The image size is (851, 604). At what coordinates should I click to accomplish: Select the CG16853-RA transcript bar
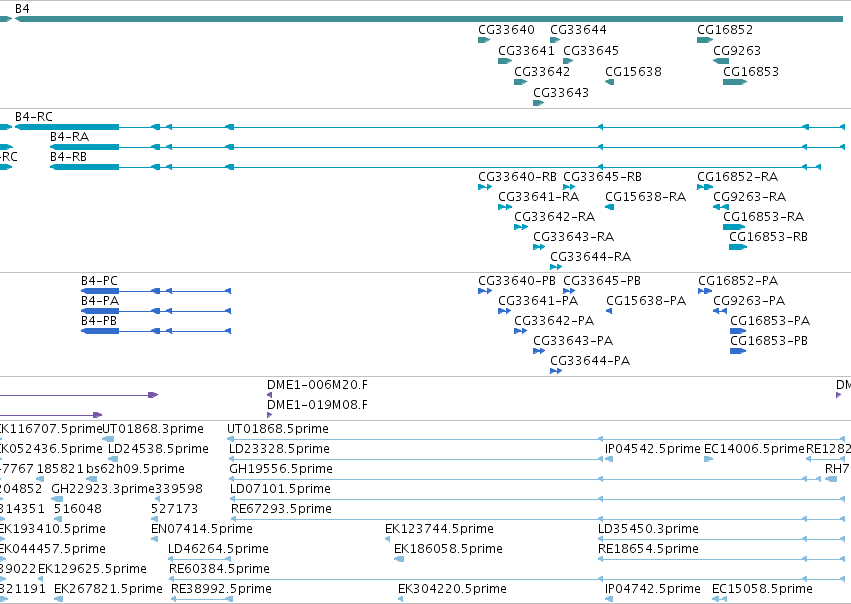coord(734,227)
